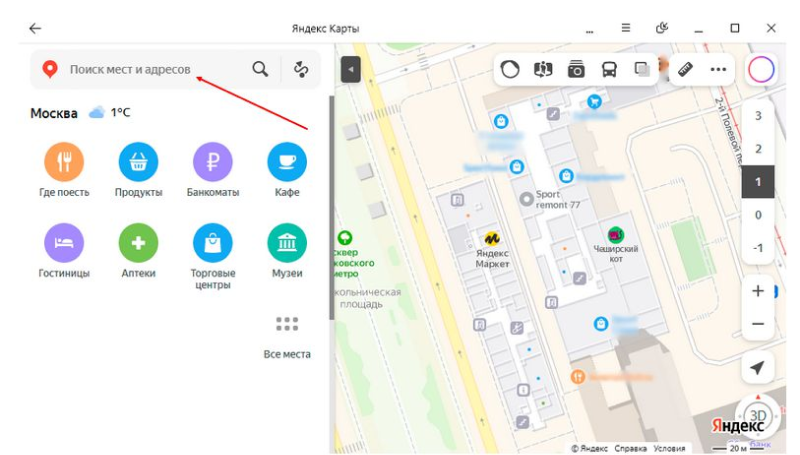Open the title bar three-dots menu
Screen dimensions: 800x455
pyautogui.click(x=589, y=30)
